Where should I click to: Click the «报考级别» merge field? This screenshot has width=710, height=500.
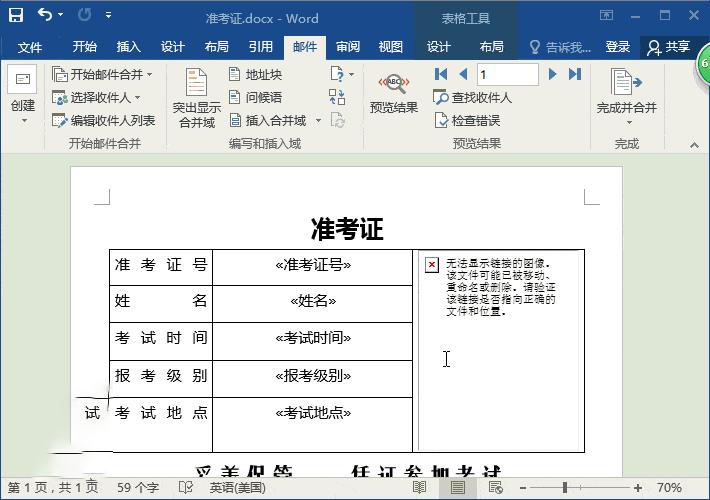(313, 375)
